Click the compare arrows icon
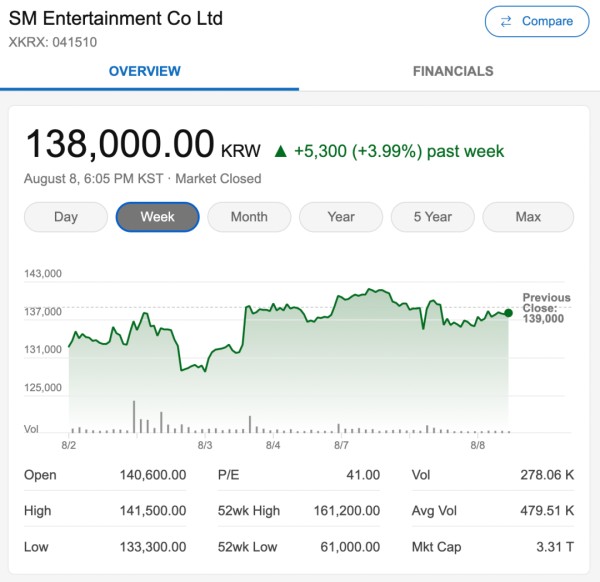Image resolution: width=600 pixels, height=582 pixels. [x=506, y=21]
